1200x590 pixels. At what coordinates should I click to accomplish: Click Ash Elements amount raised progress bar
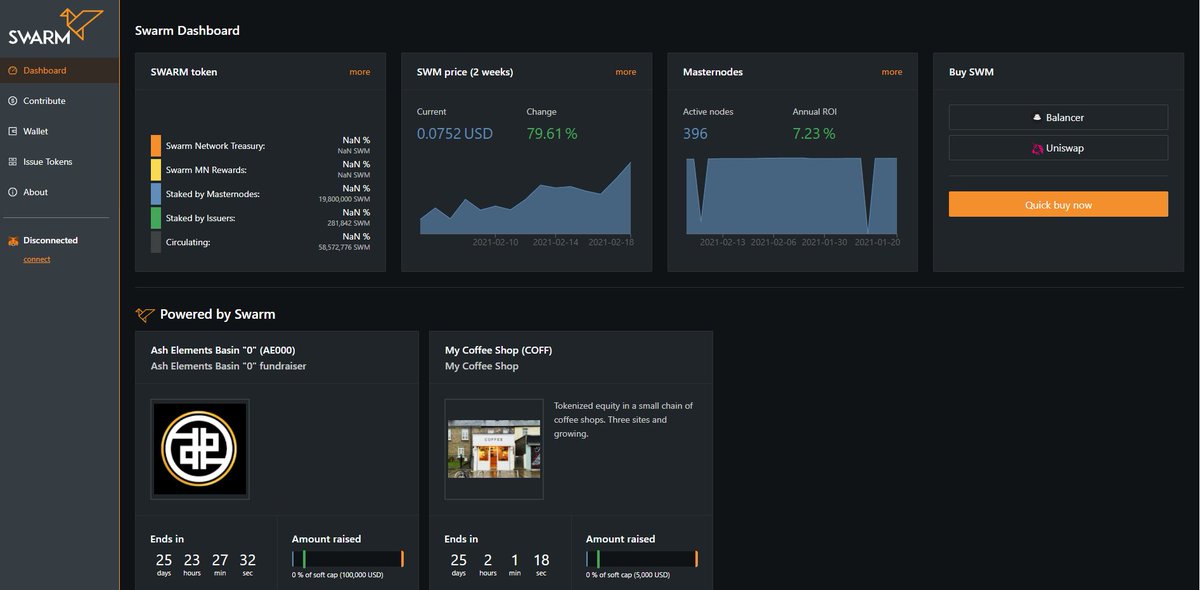[x=348, y=559]
